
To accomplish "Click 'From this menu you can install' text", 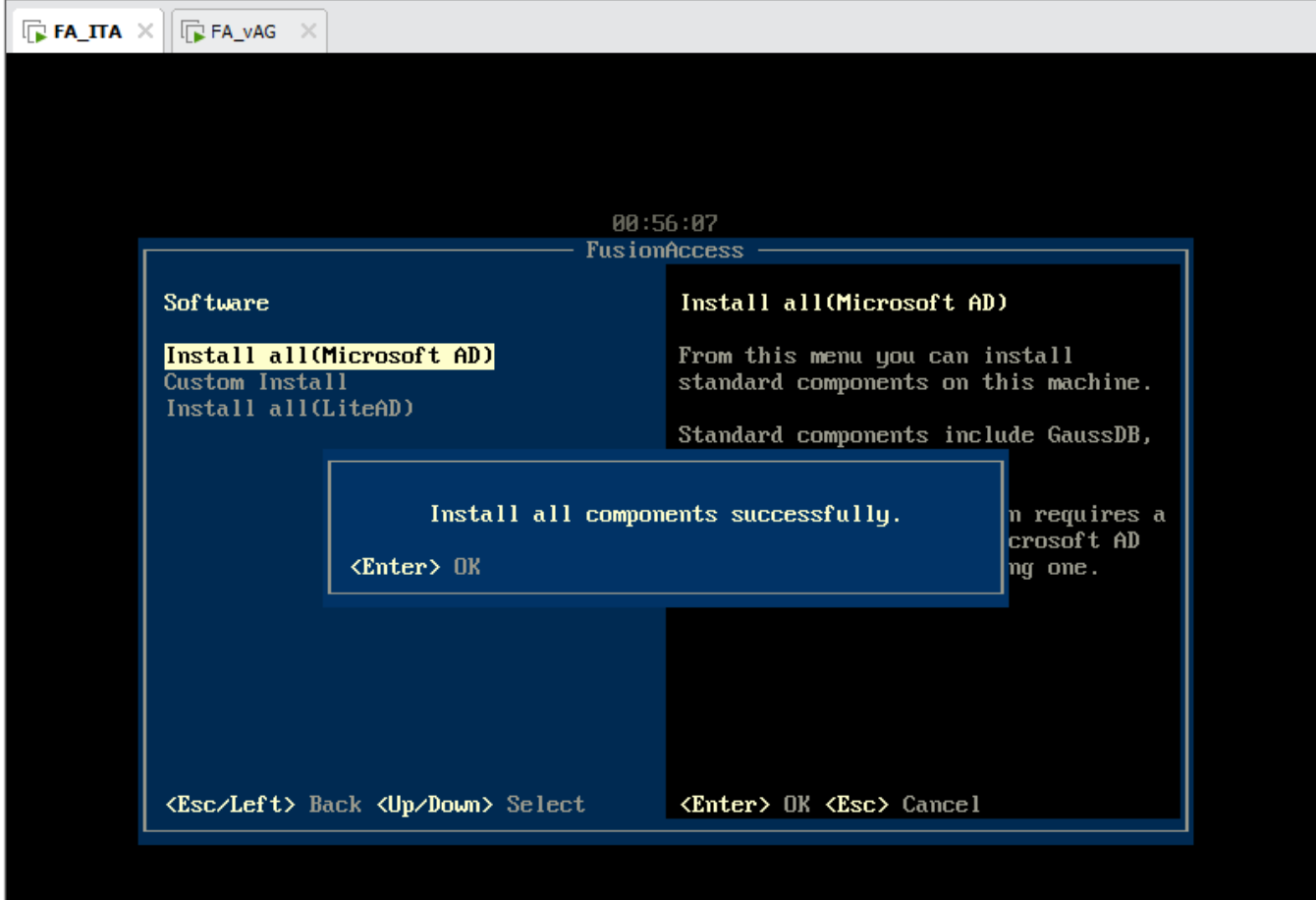I will [875, 356].
